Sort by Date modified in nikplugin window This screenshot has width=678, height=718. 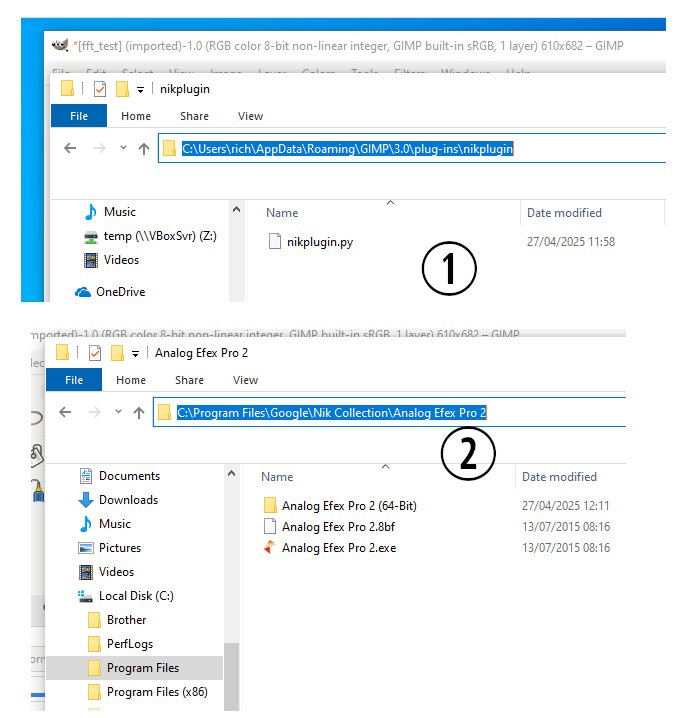tap(564, 212)
